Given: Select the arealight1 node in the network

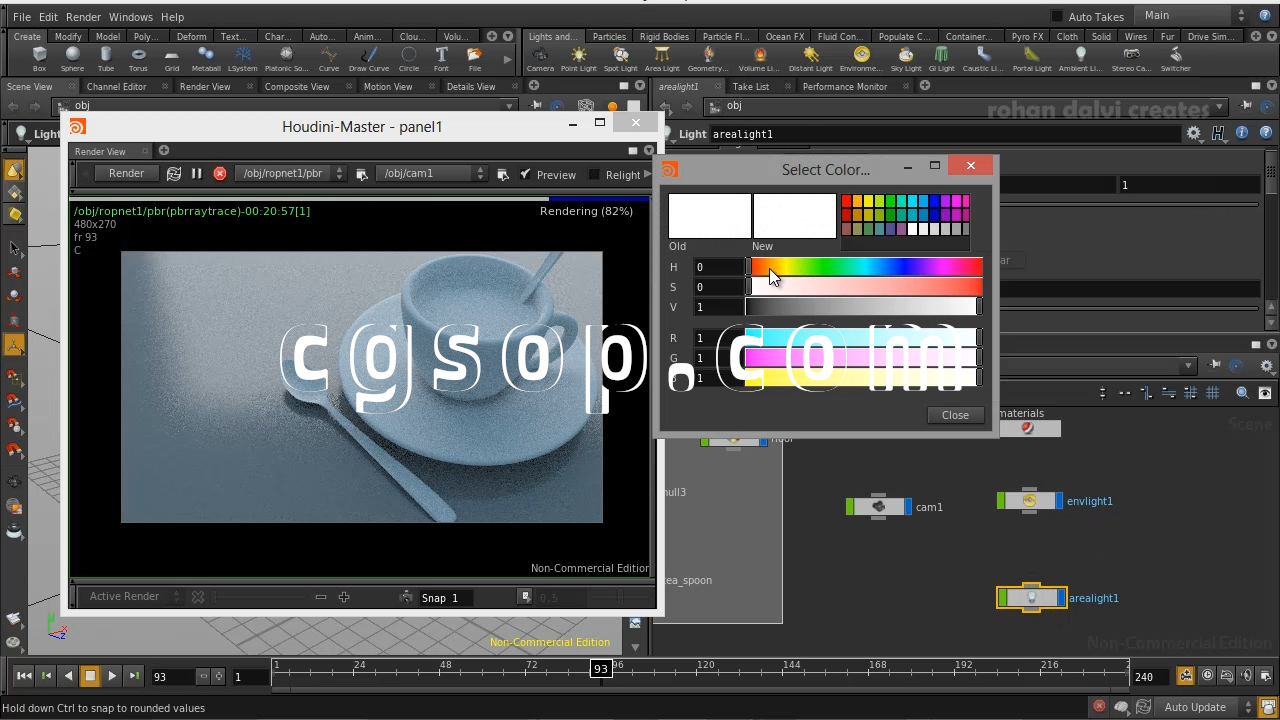Looking at the screenshot, I should (1032, 598).
